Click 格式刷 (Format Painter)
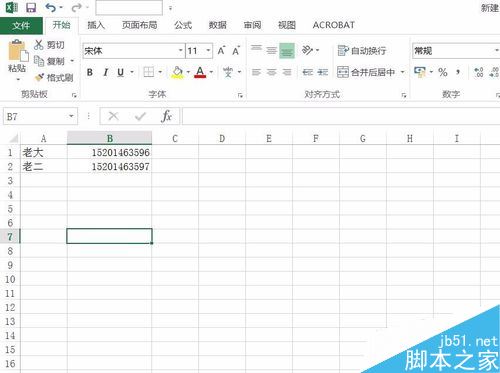The width and height of the screenshot is (500, 373). pos(54,78)
